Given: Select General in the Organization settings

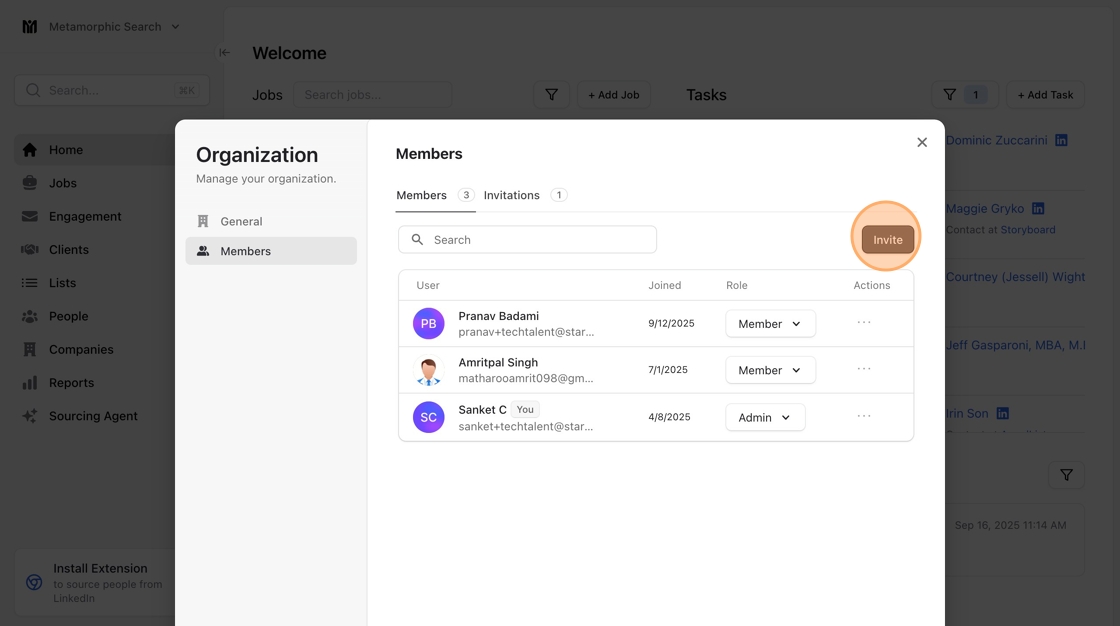Looking at the screenshot, I should (x=241, y=221).
